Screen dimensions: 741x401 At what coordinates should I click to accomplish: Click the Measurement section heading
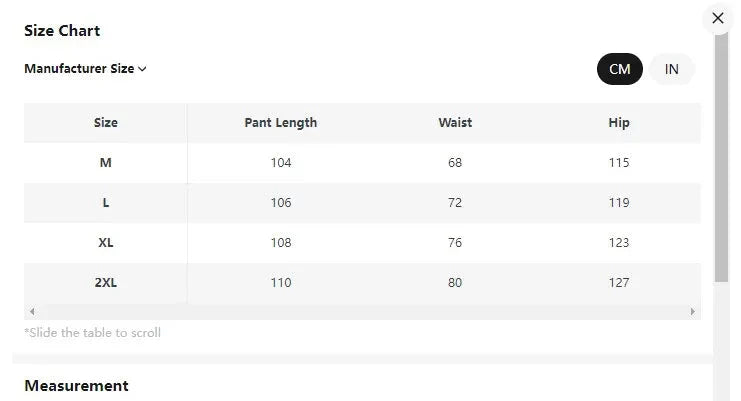76,386
